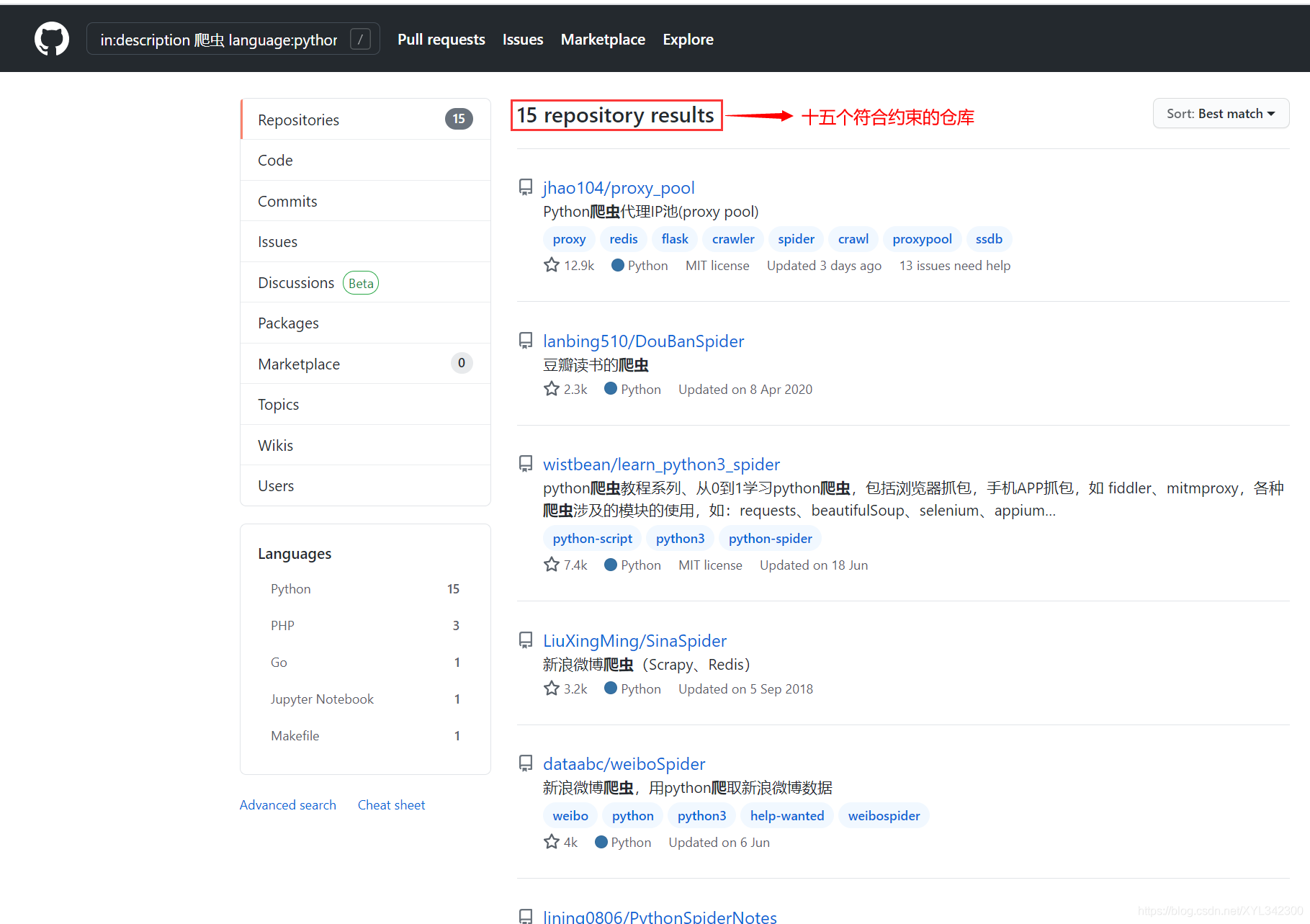Screen dimensions: 1310x924
Task: Click the flask topic tag
Action: pos(675,239)
